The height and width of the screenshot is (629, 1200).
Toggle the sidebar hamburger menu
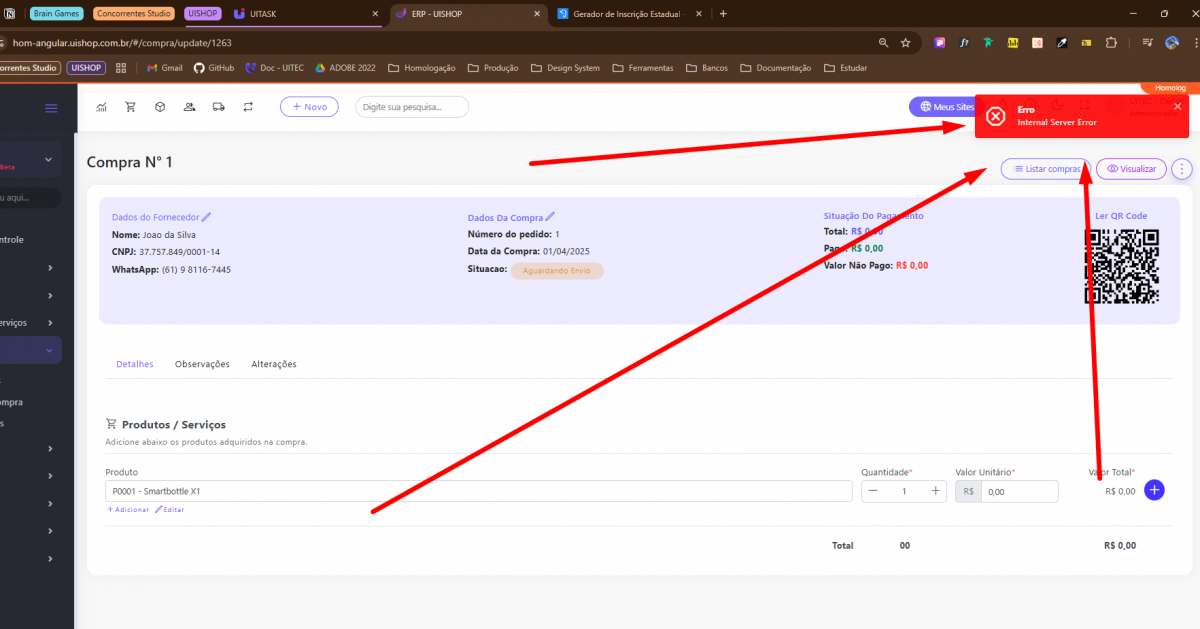pyautogui.click(x=51, y=108)
